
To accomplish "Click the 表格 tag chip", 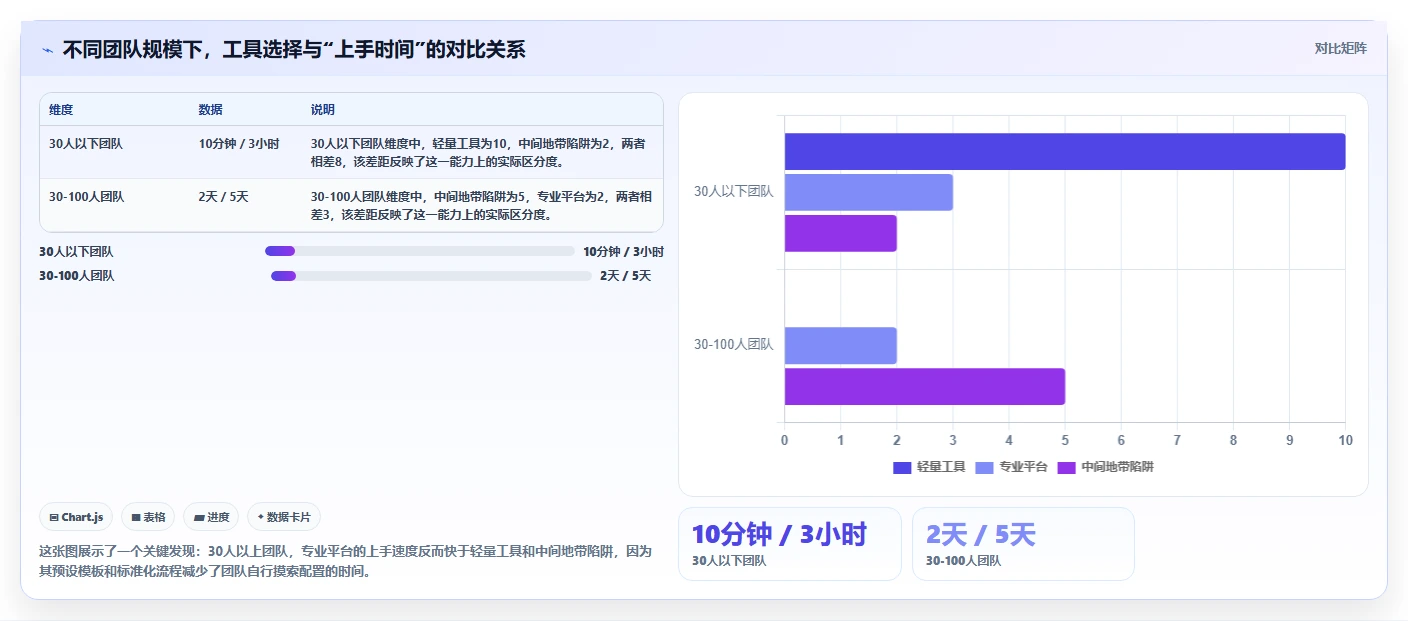I will coord(148,517).
